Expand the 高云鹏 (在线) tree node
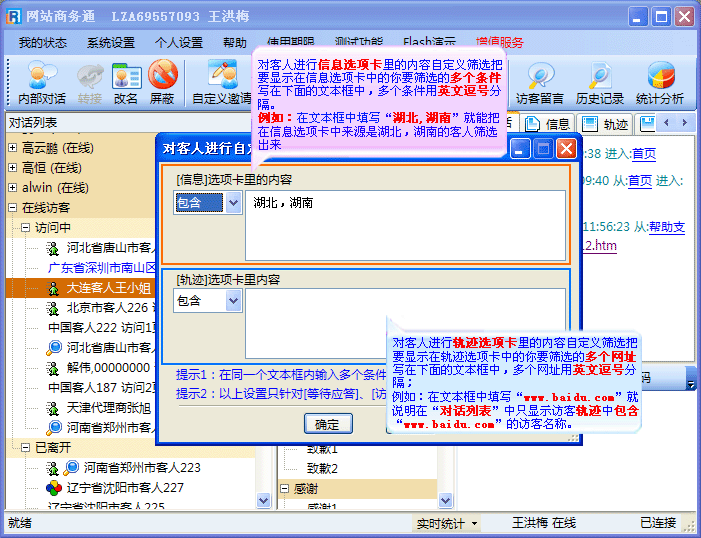This screenshot has height=538, width=701. [12, 148]
